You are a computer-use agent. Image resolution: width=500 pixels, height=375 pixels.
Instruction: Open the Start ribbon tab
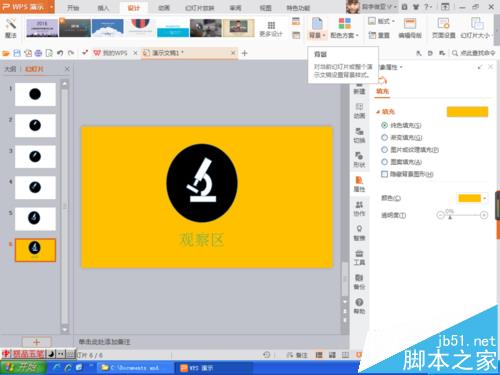[x=73, y=8]
